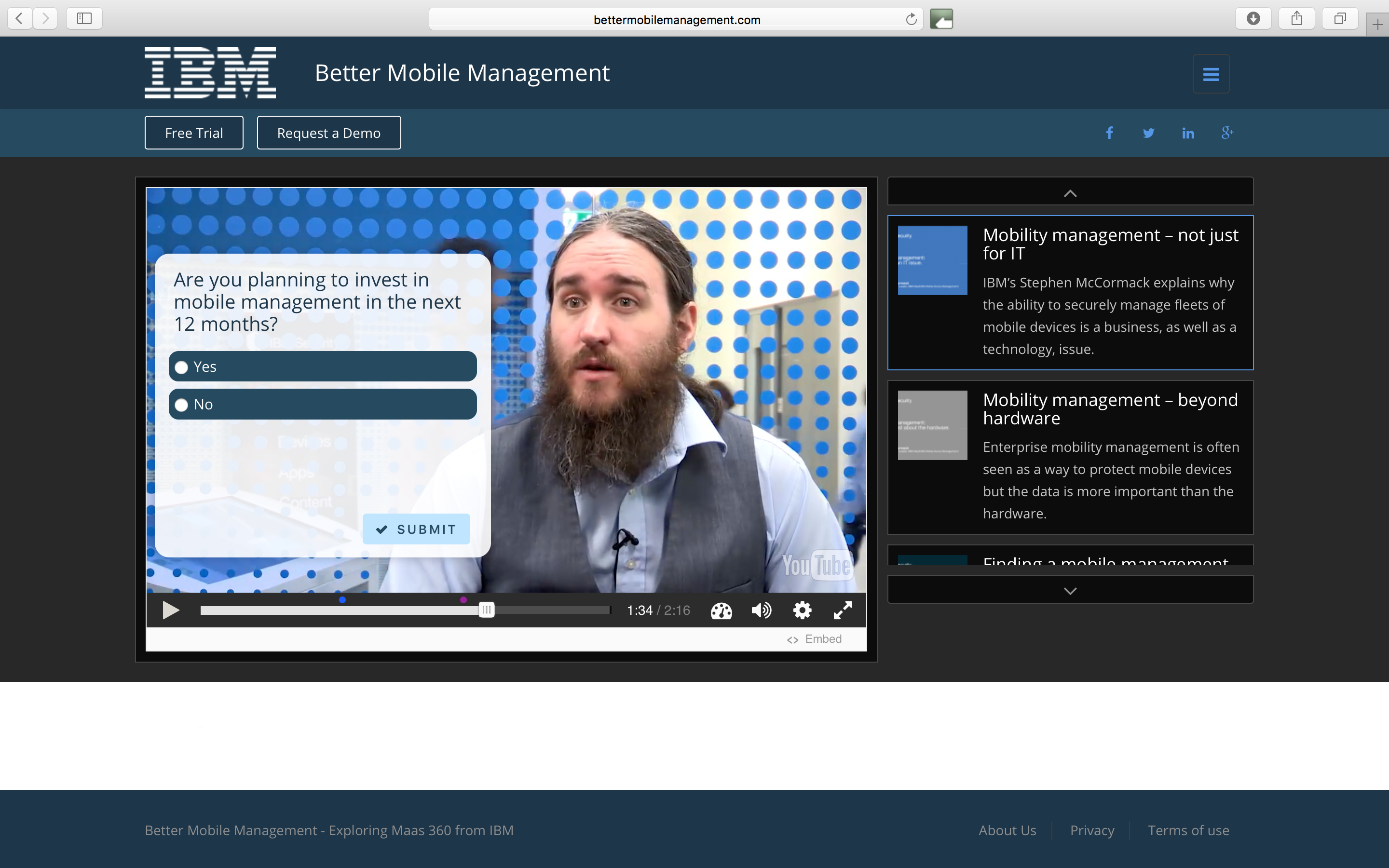Toggle the Safari sidebar button
This screenshot has height=868, width=1389.
tap(84, 18)
